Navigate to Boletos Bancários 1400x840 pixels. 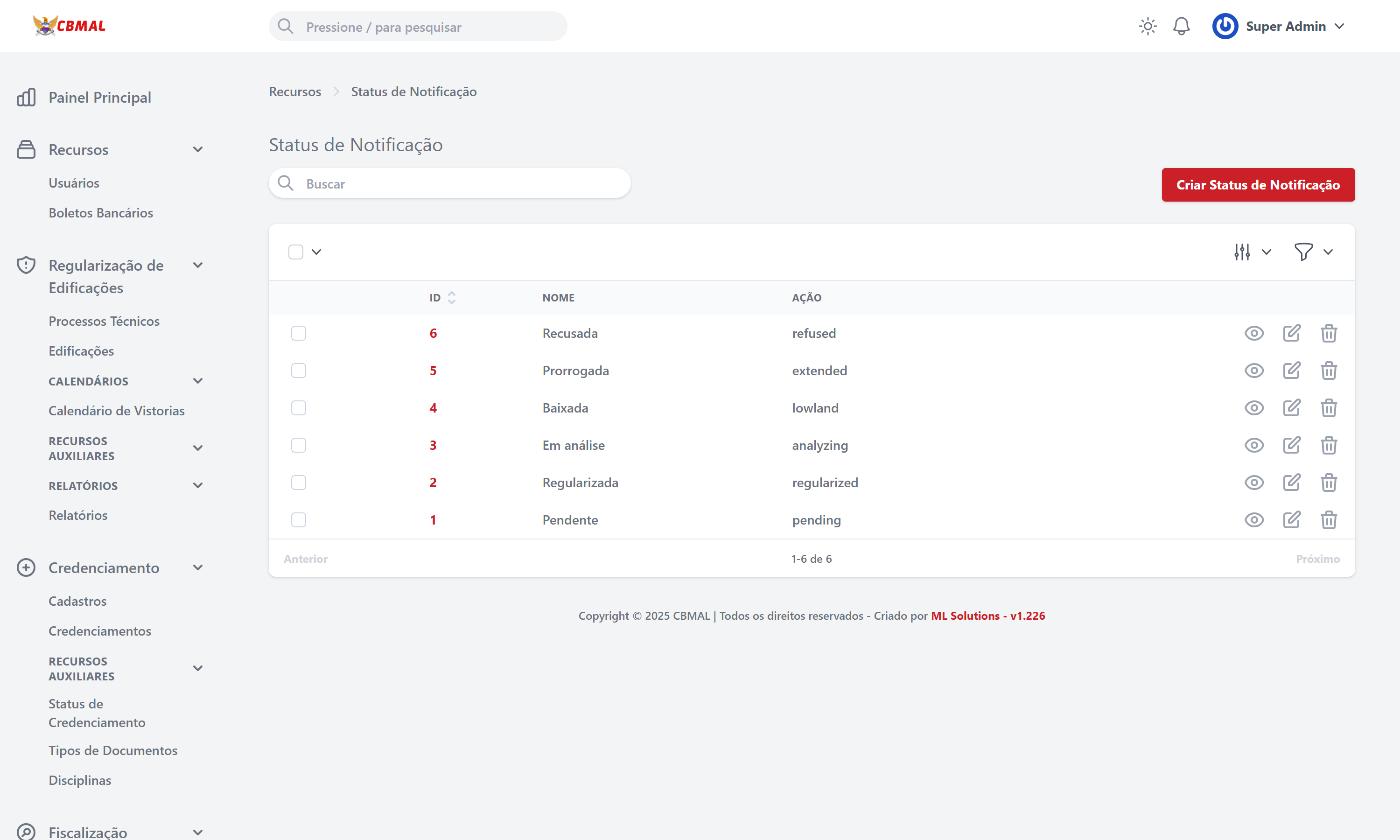click(x=101, y=212)
